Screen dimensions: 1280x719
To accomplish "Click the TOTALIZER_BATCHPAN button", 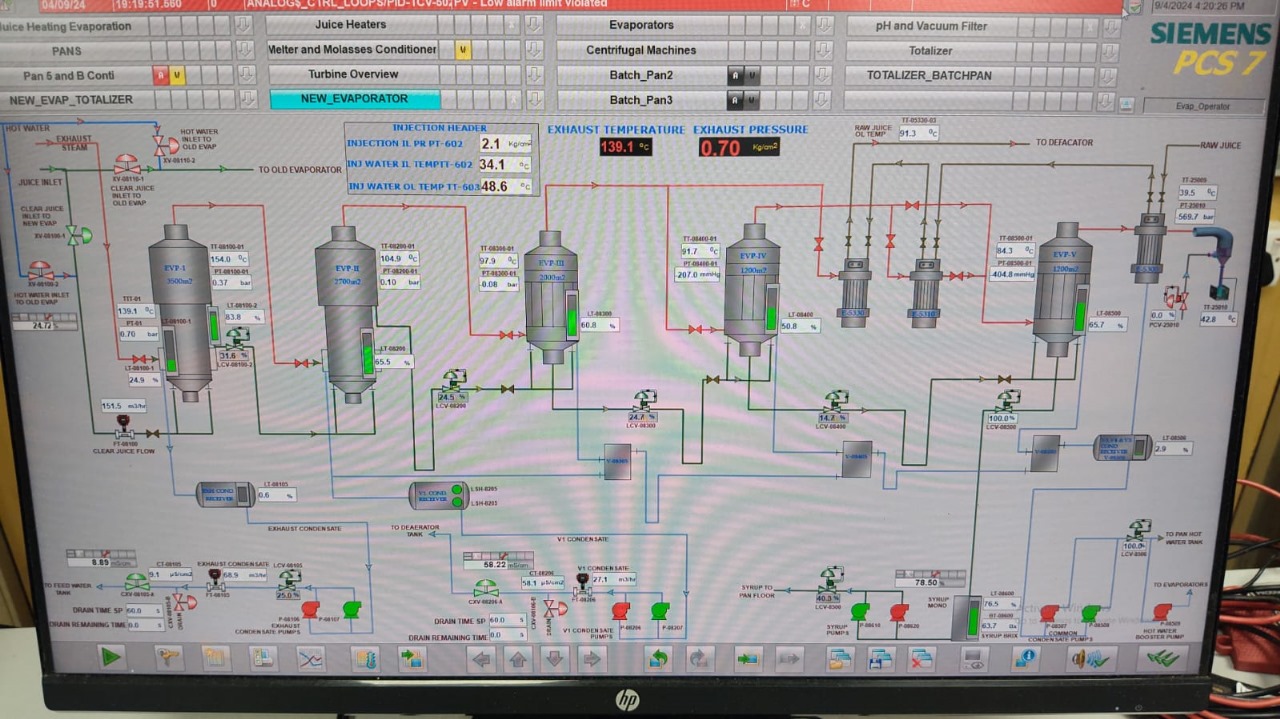I will [929, 75].
